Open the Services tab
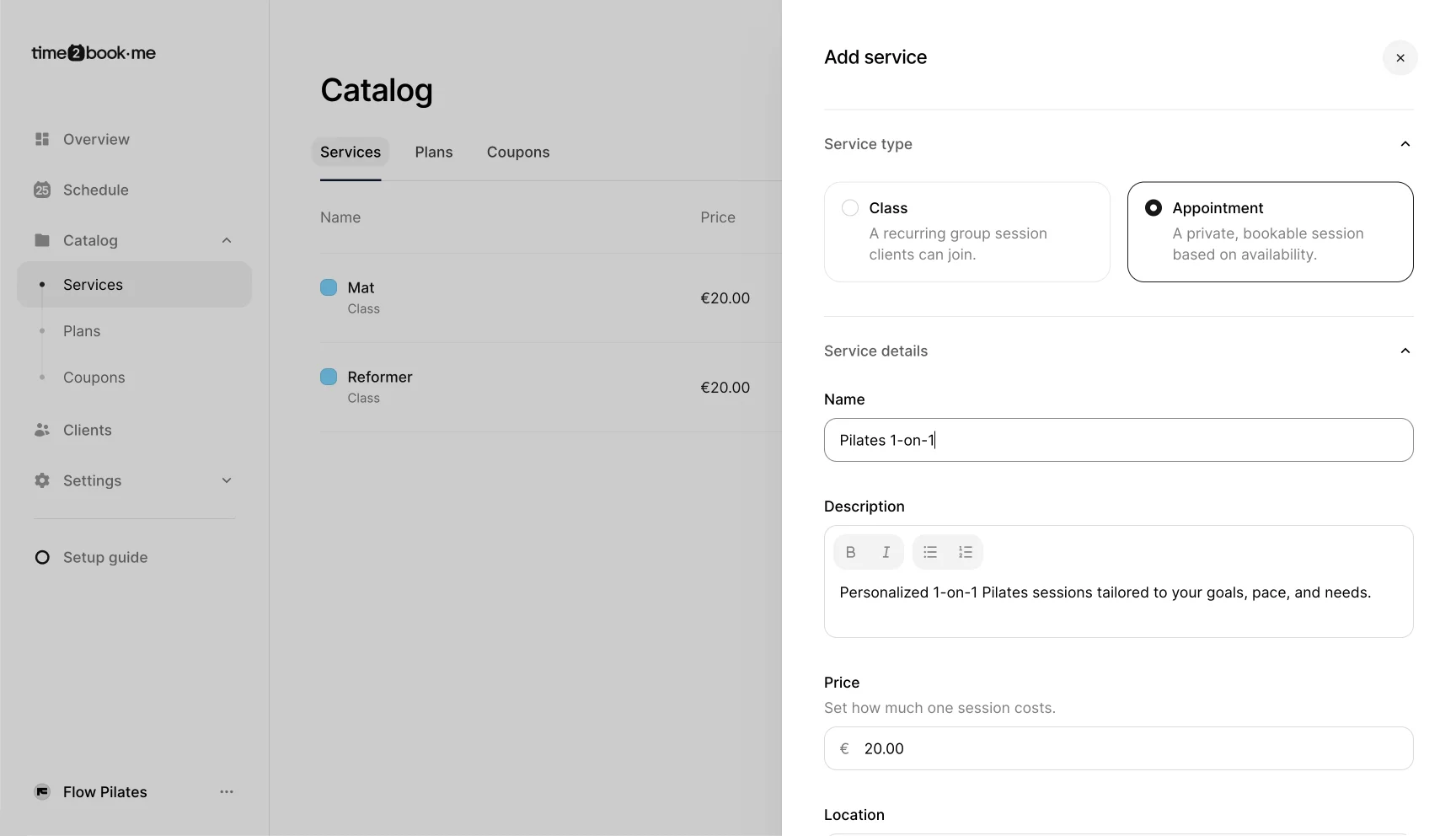Screen dimensions: 1456x836 pos(351,152)
